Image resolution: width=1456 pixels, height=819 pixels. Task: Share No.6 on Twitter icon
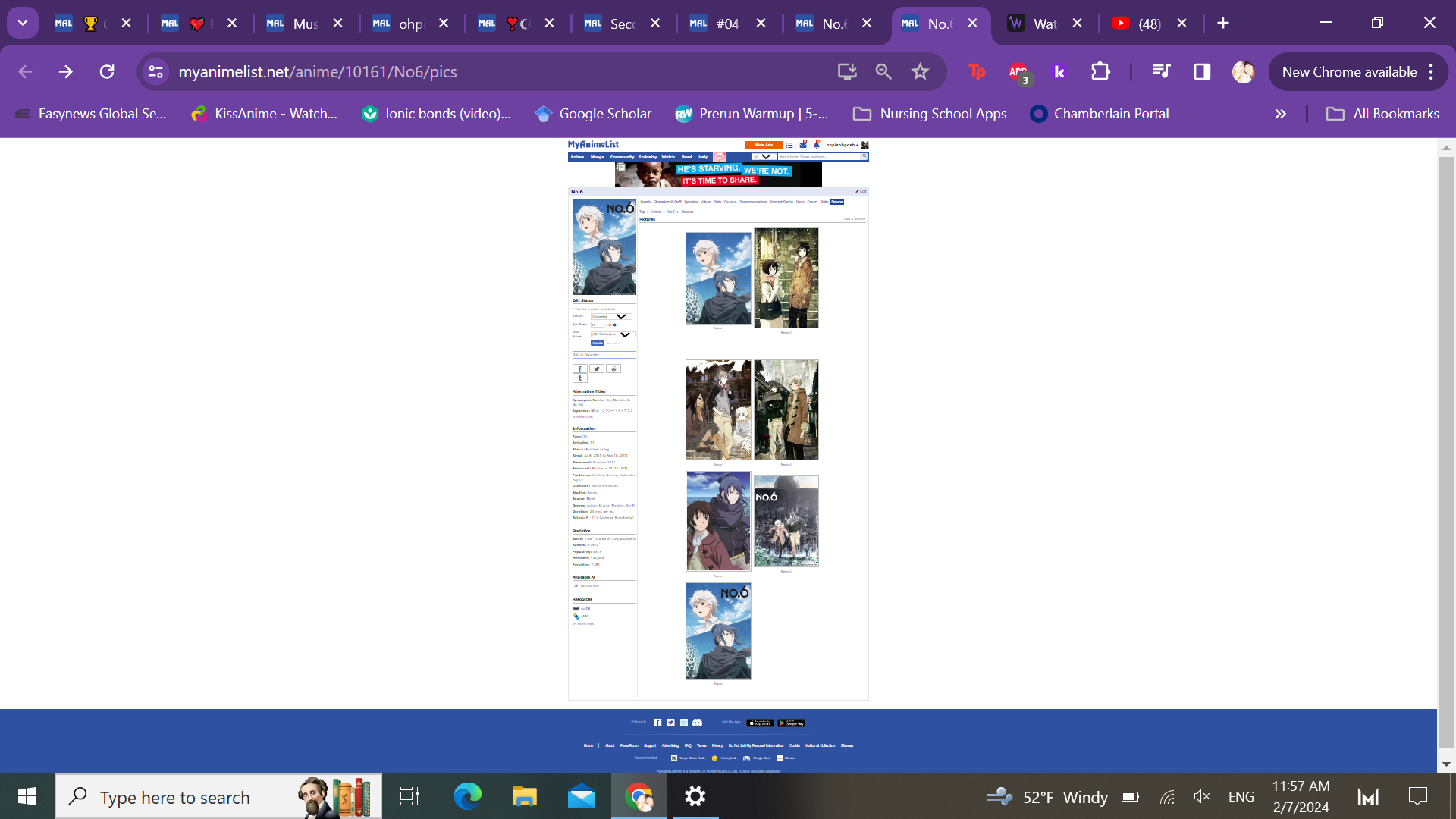(x=597, y=369)
